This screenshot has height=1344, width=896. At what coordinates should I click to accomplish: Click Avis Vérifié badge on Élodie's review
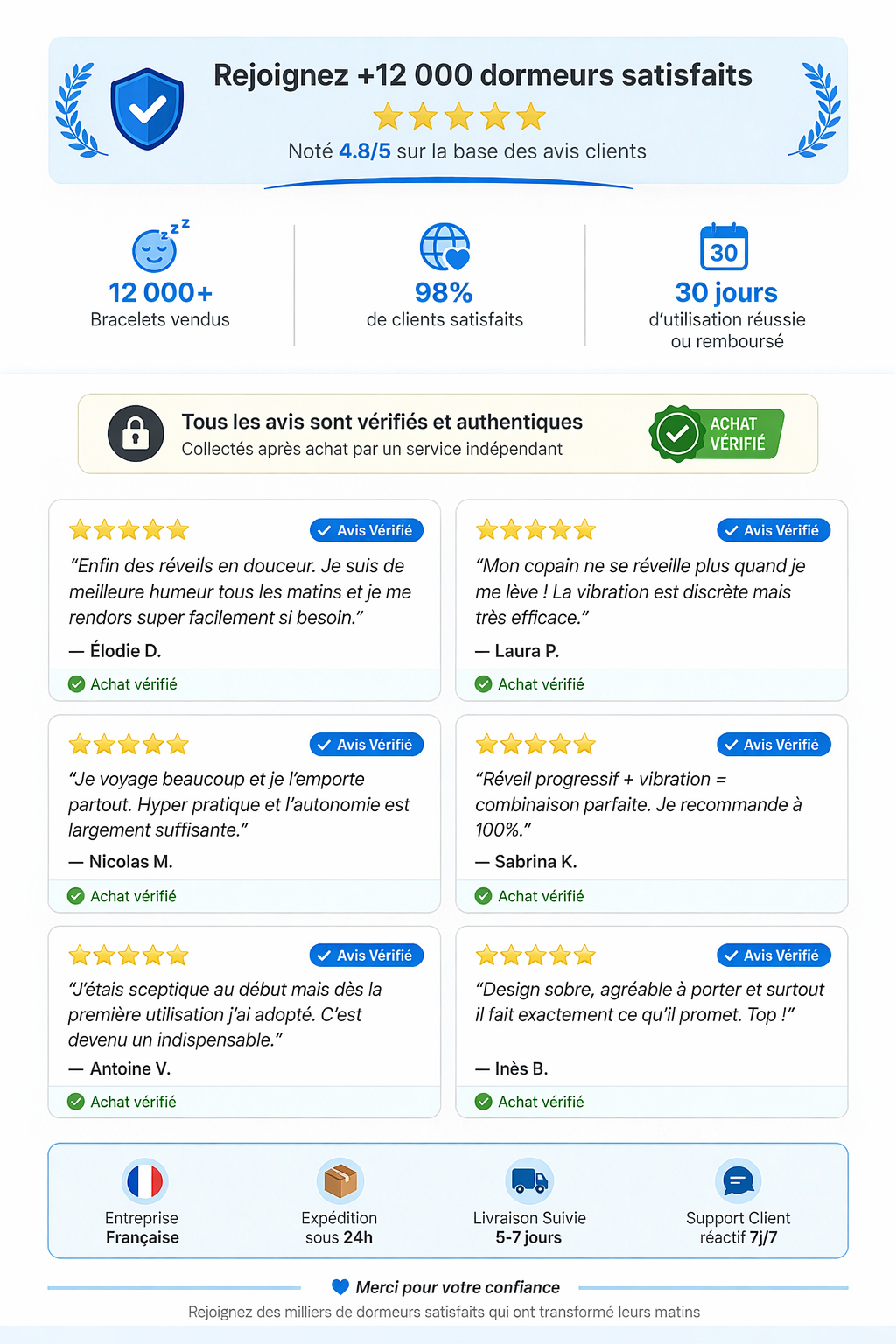click(x=367, y=530)
